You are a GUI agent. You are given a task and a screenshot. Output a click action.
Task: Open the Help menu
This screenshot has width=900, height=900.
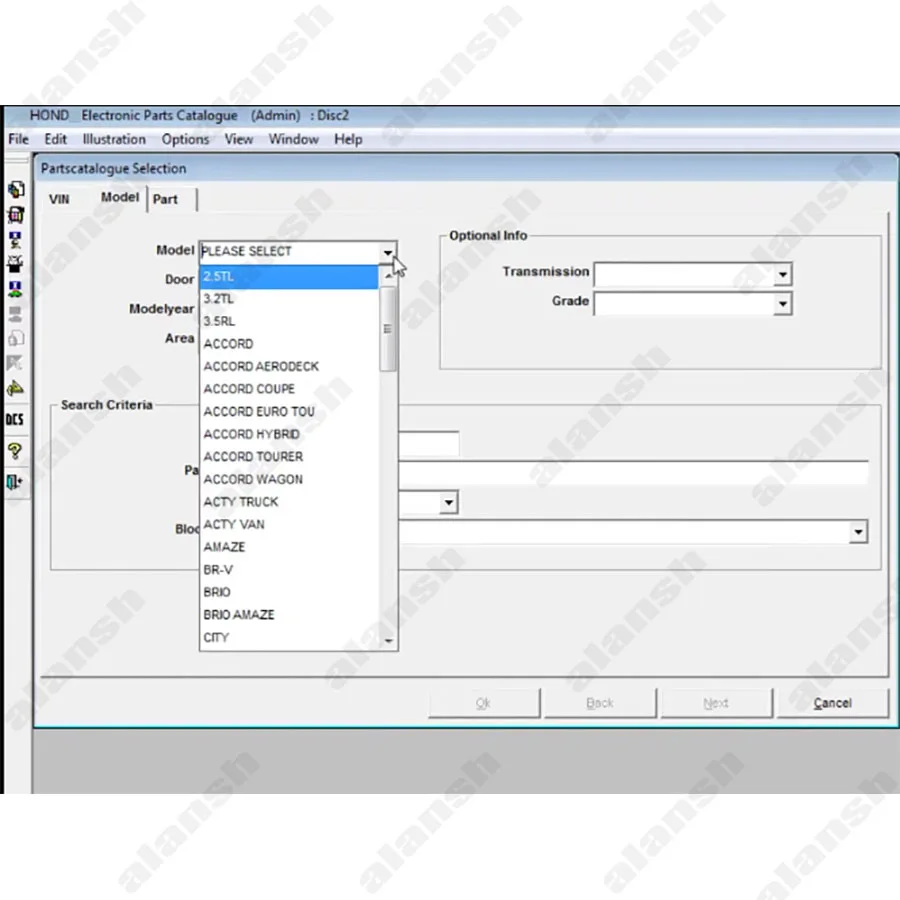[348, 139]
